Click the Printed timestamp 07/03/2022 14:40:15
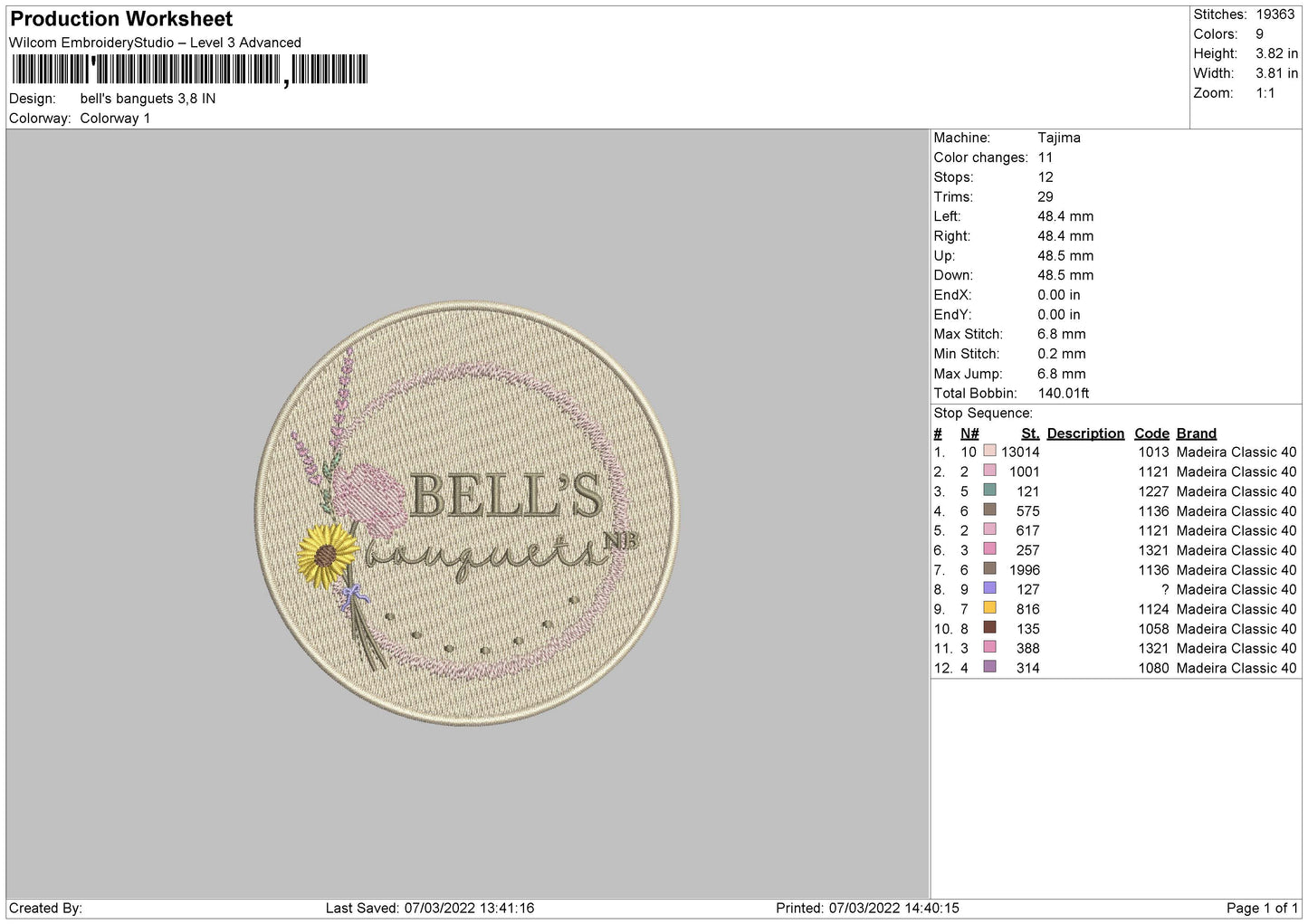 (893, 908)
